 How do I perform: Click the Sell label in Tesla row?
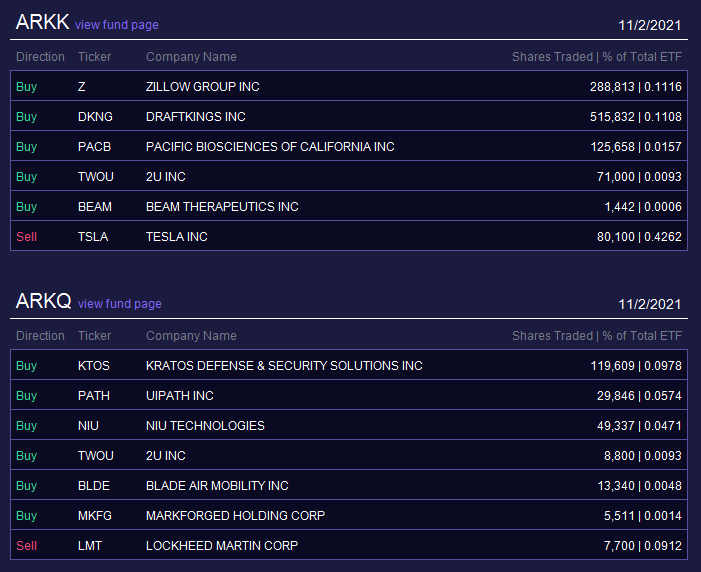click(26, 237)
